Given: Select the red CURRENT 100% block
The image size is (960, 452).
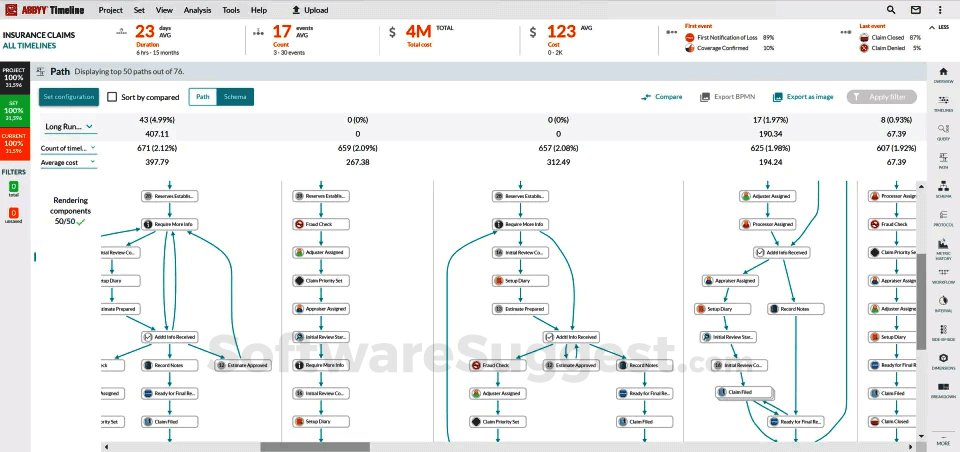Looking at the screenshot, I should [13, 143].
